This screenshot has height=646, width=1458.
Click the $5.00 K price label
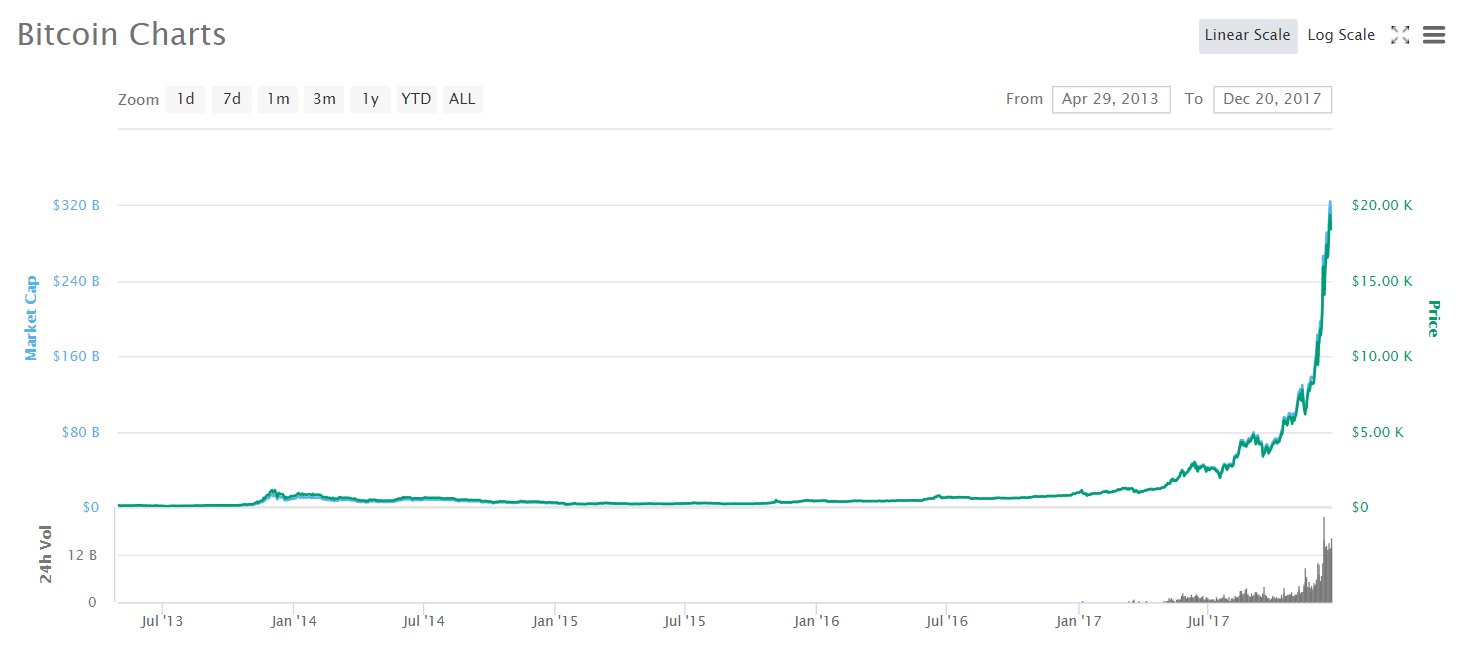pos(1378,433)
